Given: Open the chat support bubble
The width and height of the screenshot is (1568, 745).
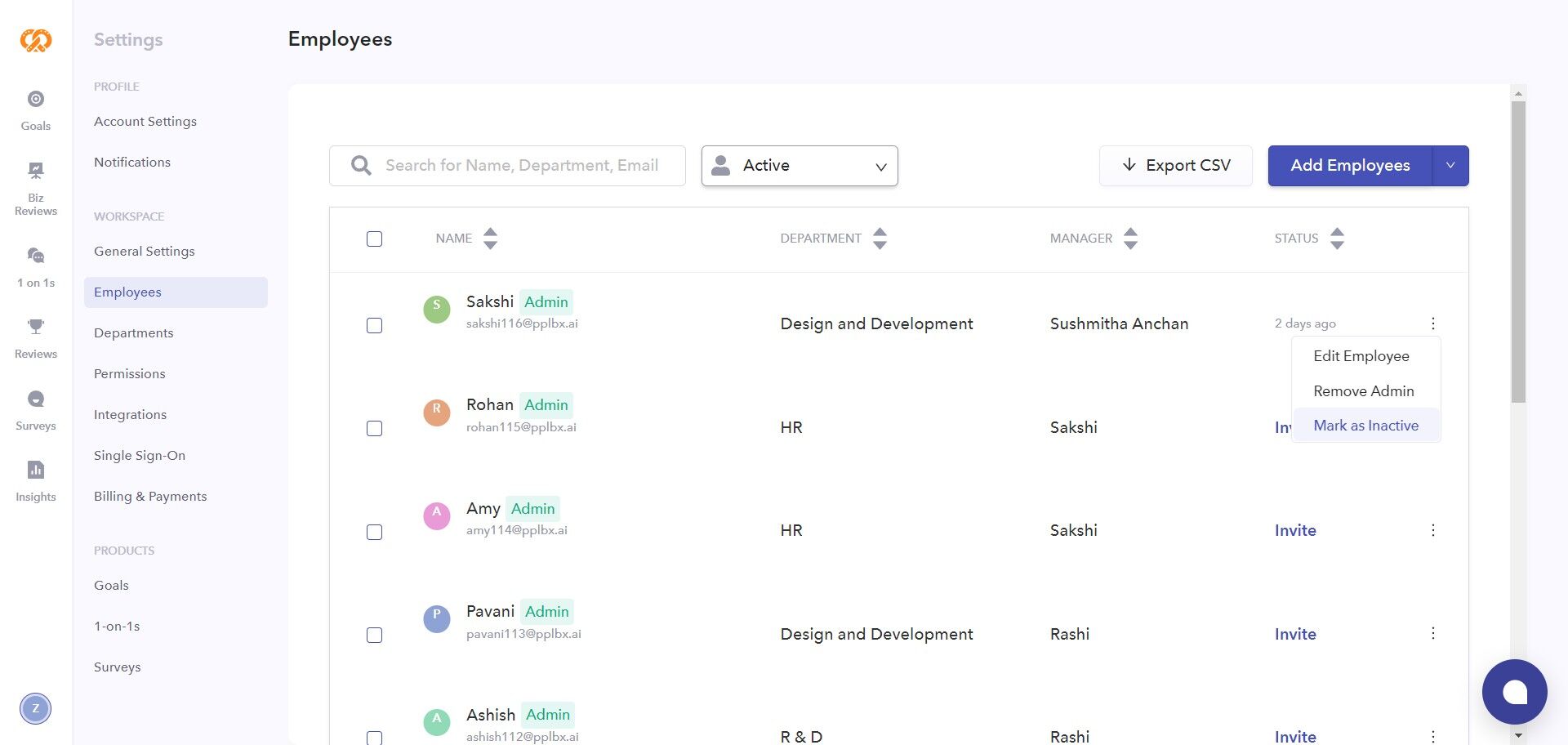Looking at the screenshot, I should 1514,692.
